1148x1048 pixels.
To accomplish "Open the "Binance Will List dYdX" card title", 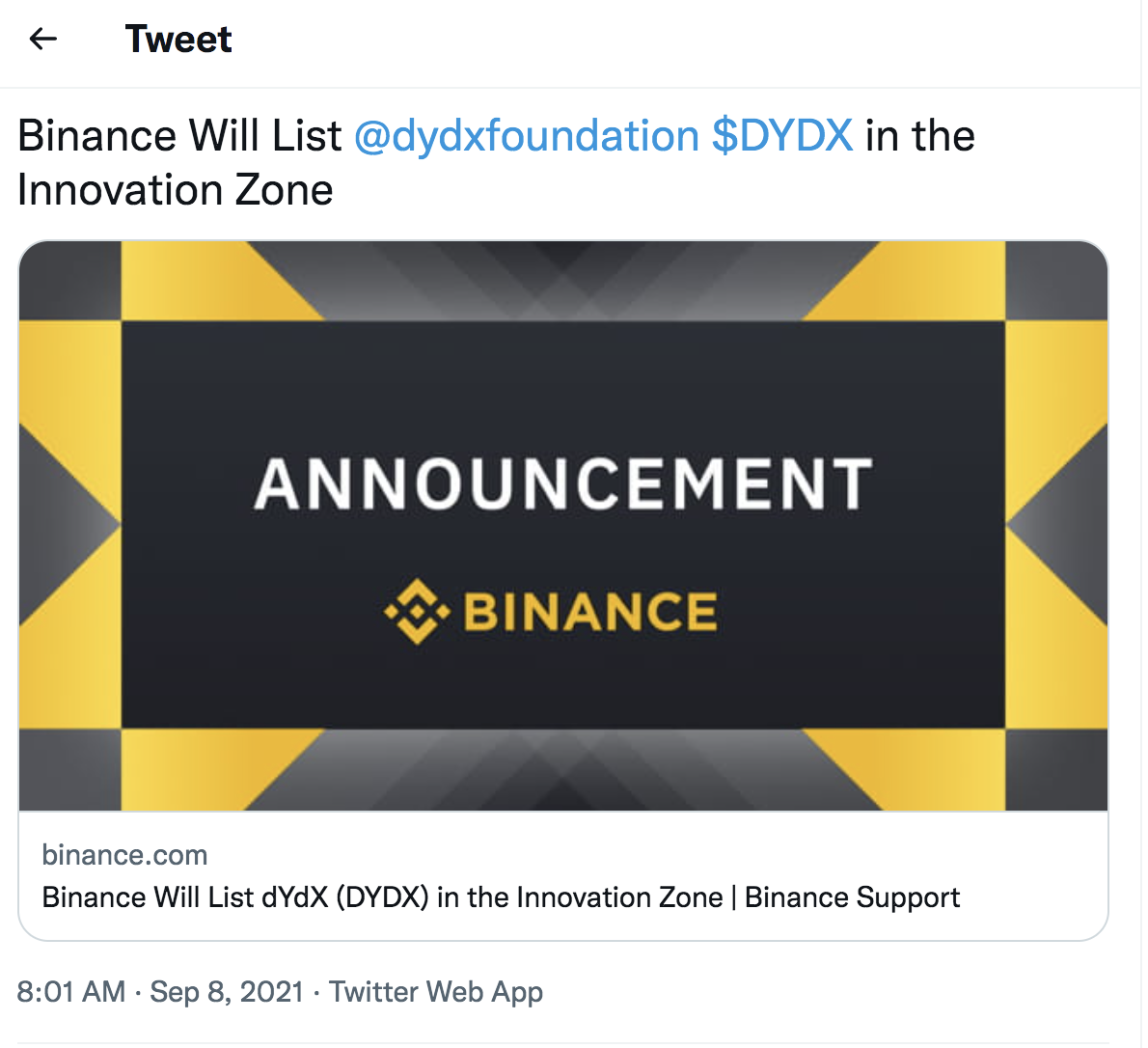I will click(x=382, y=897).
